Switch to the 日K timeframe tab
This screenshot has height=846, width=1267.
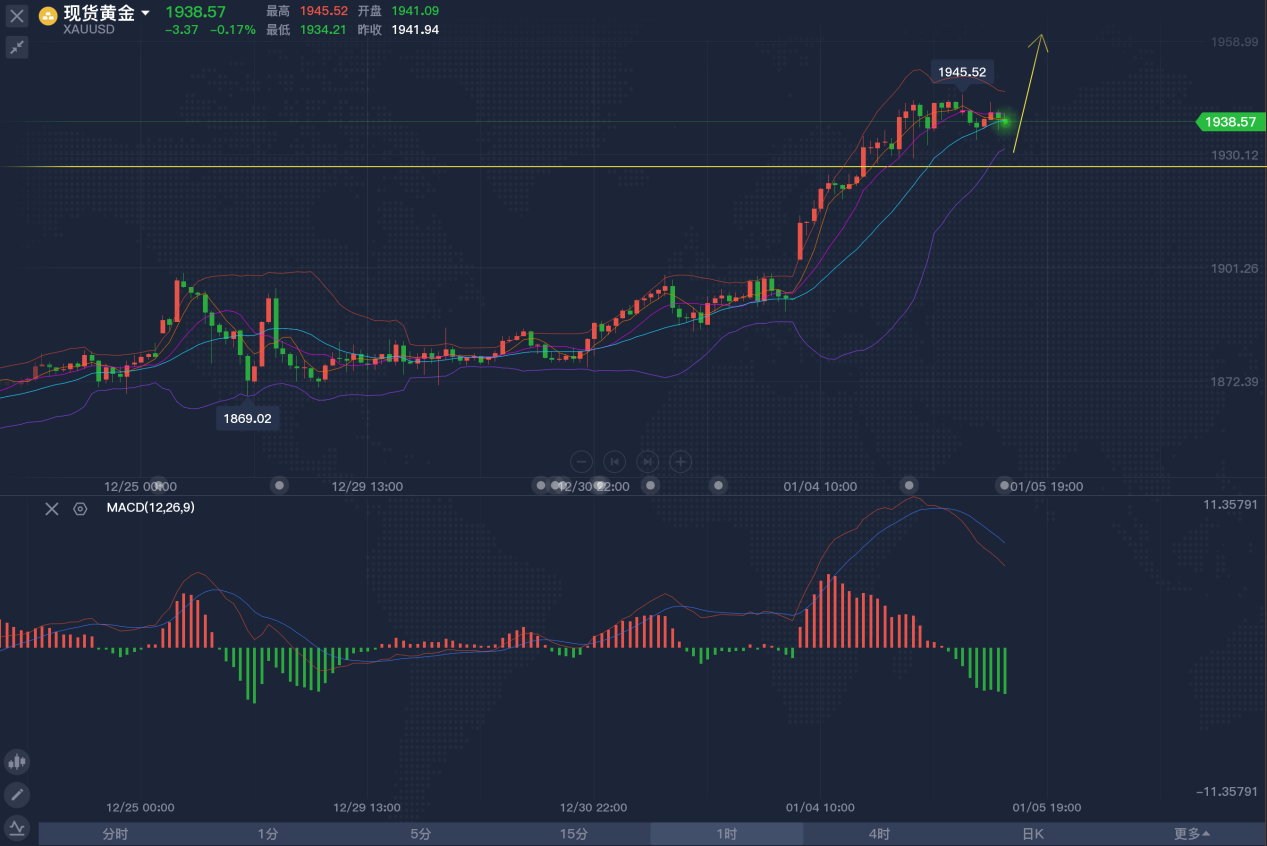click(x=1033, y=834)
